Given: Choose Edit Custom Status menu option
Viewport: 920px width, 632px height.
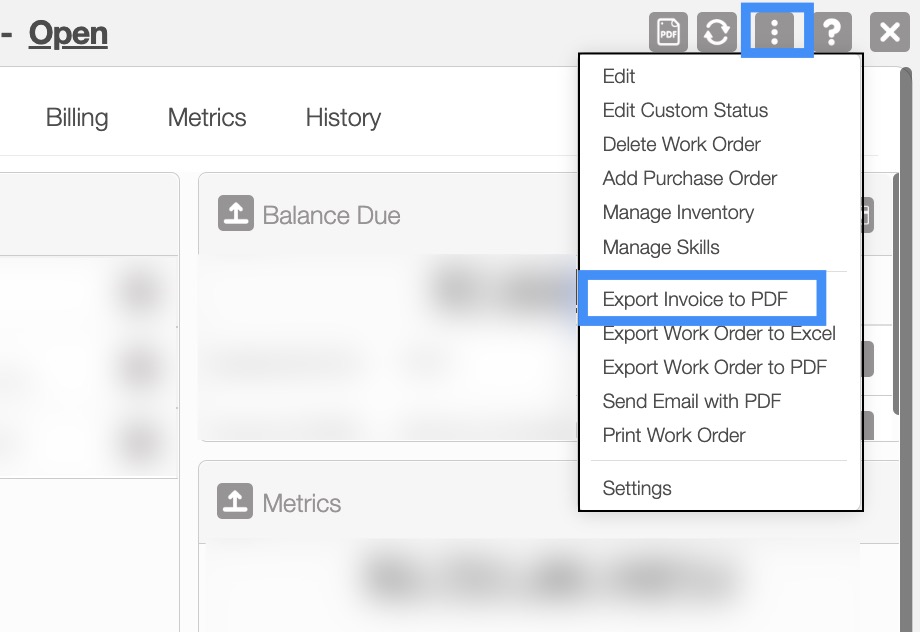Looking at the screenshot, I should pos(685,110).
